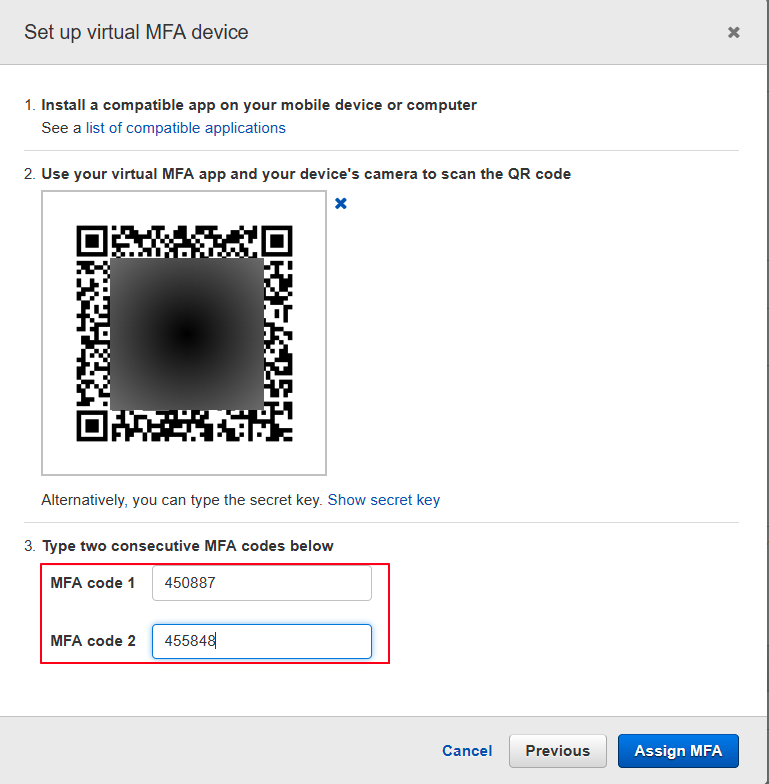Close the Set up virtual MFA device dialog
The width and height of the screenshot is (769, 784).
[x=733, y=32]
